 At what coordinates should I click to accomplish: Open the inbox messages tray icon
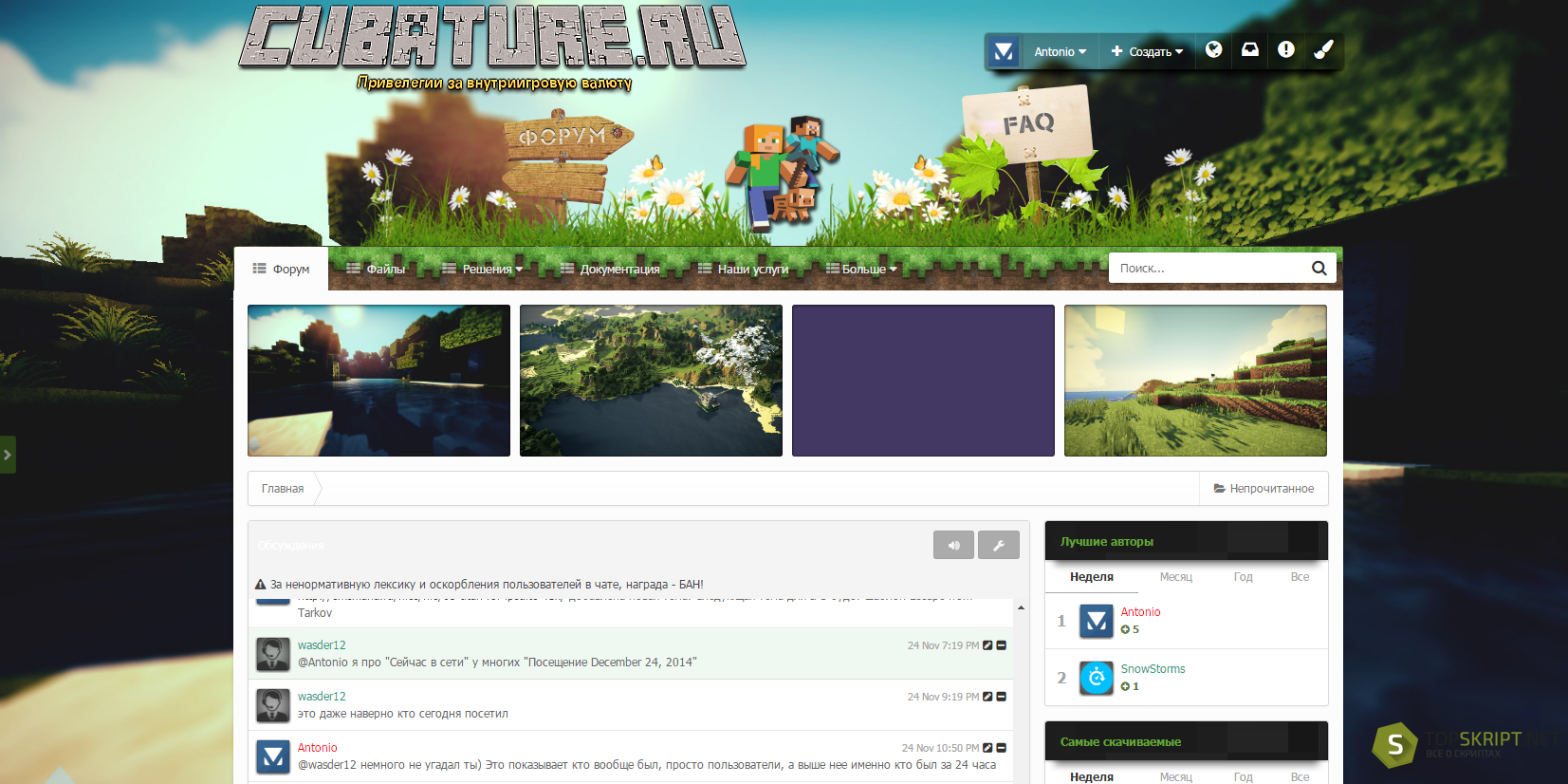pos(1250,49)
